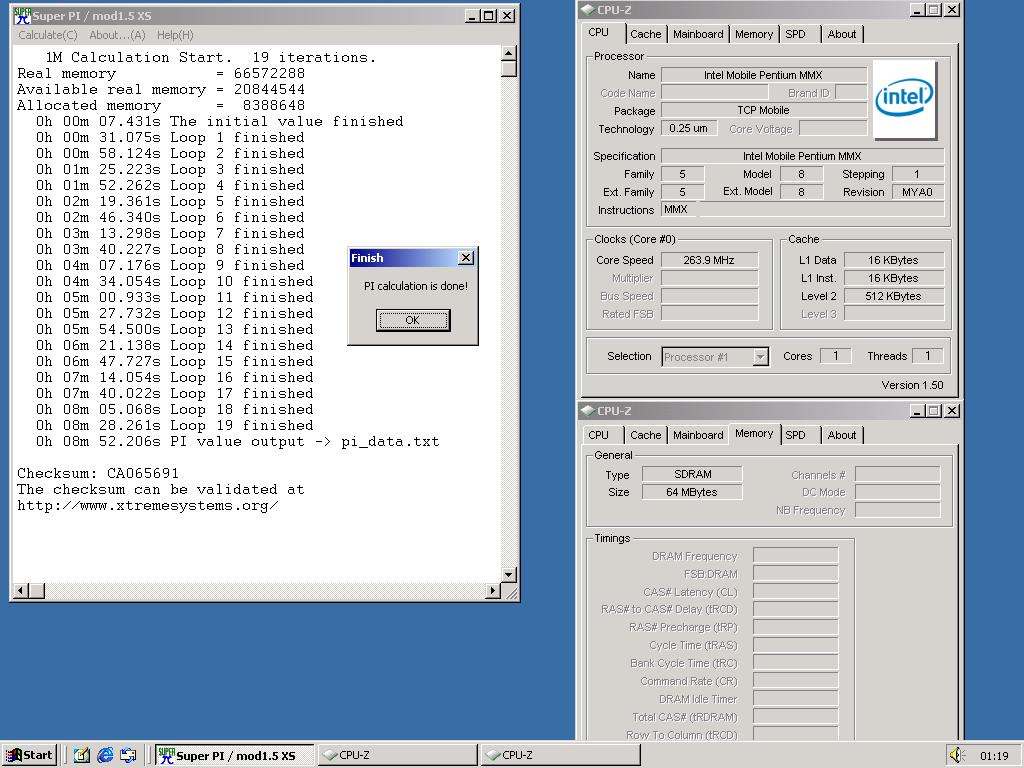Click the Core Speed 263.9 MHz field
Image resolution: width=1024 pixels, height=768 pixels.
click(709, 260)
